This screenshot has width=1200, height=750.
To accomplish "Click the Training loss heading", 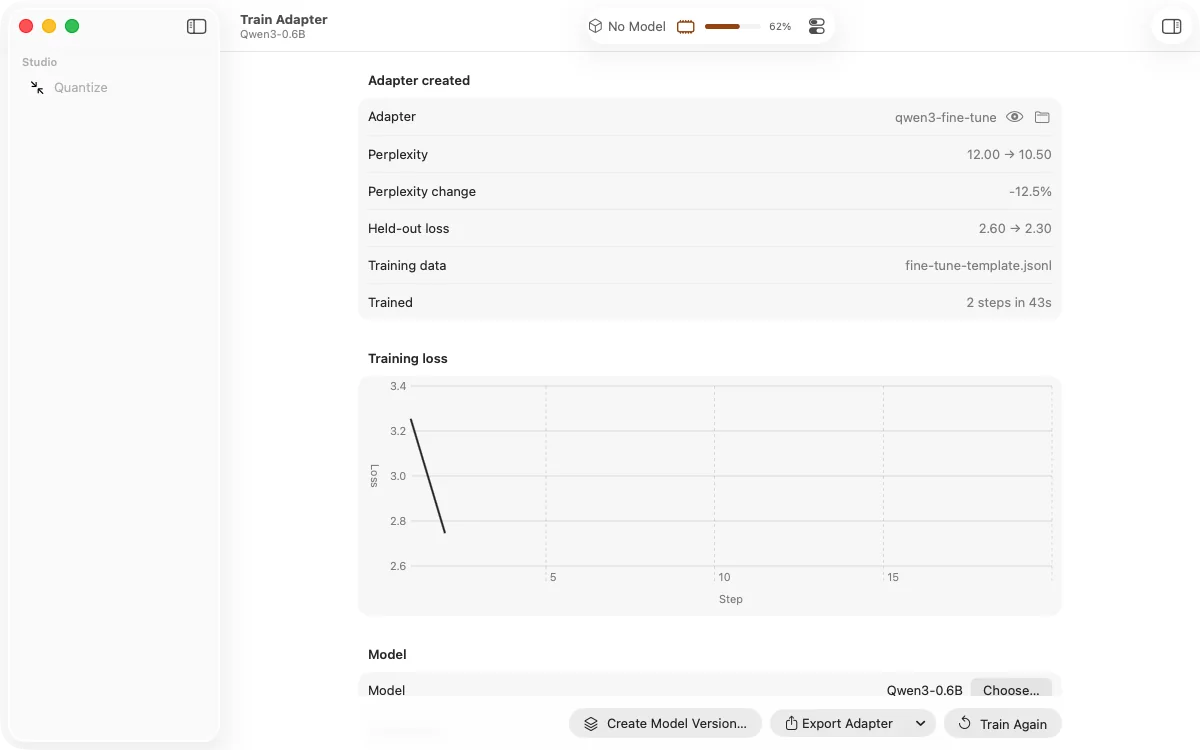I will [x=408, y=359].
